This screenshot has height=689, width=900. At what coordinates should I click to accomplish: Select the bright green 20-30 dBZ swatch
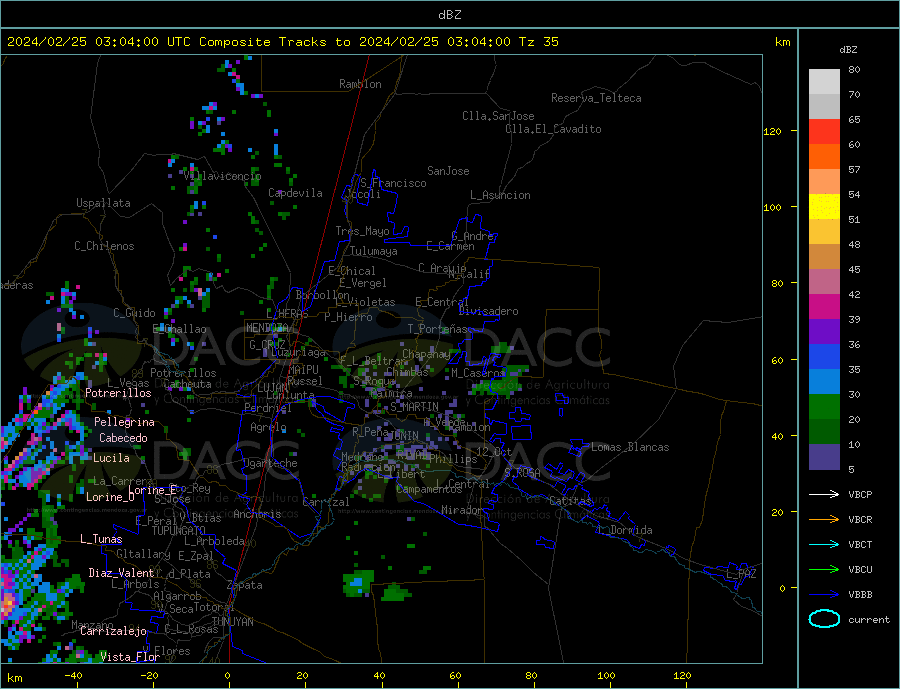click(x=824, y=407)
